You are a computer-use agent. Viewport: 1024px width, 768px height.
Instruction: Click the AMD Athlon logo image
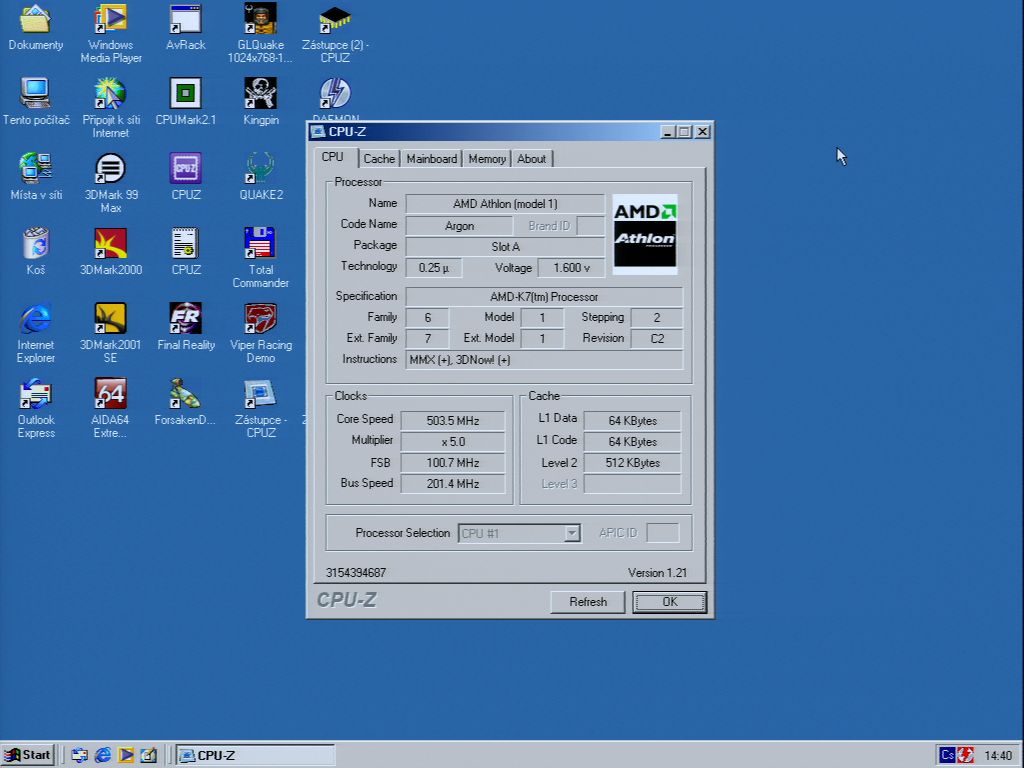coord(645,234)
